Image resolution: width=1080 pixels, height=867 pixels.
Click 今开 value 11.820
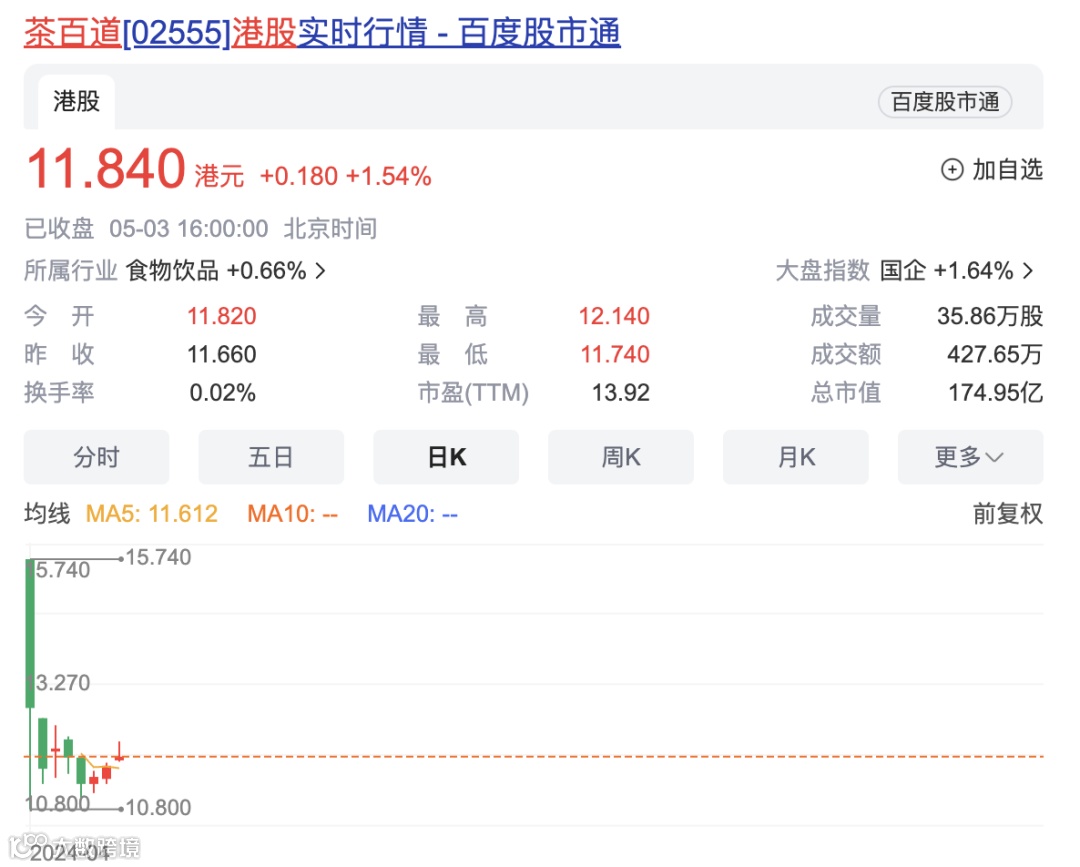222,316
